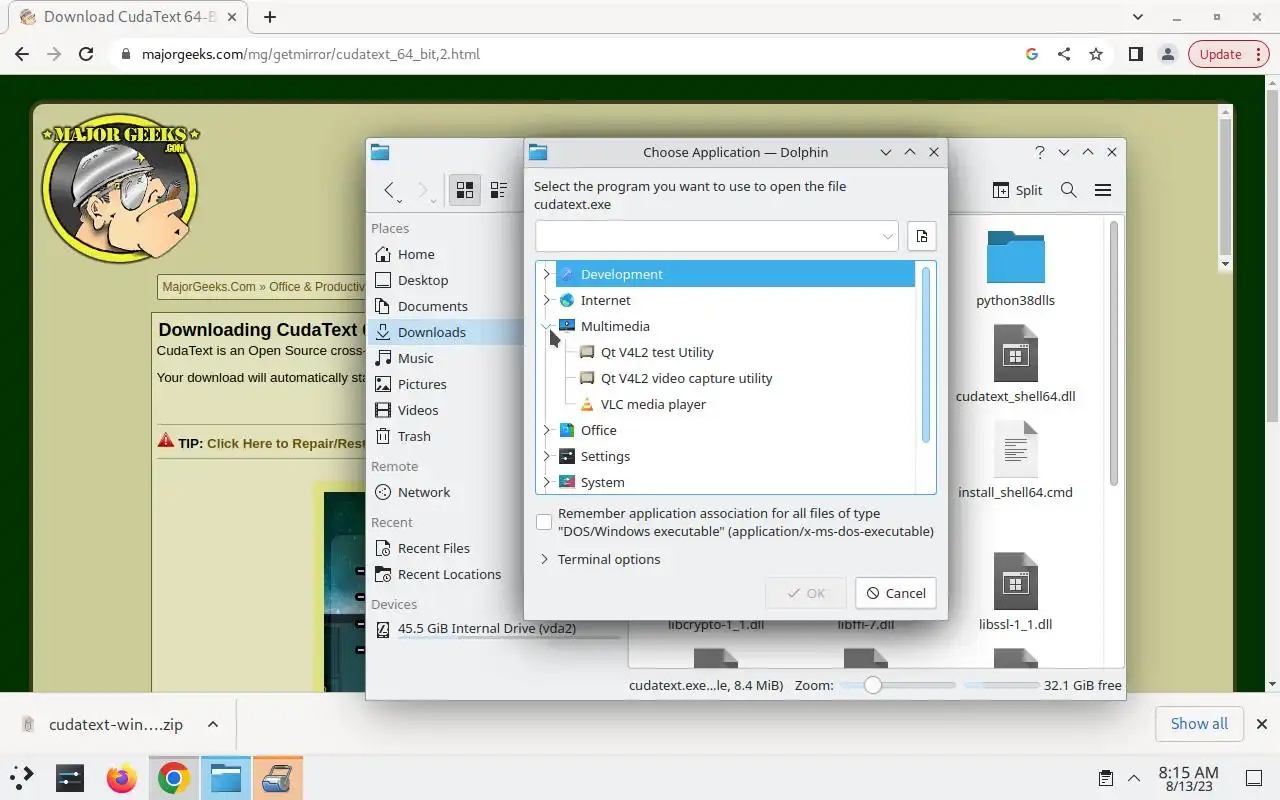Open the clipboard tray icon
The width and height of the screenshot is (1280, 800).
click(x=1105, y=778)
